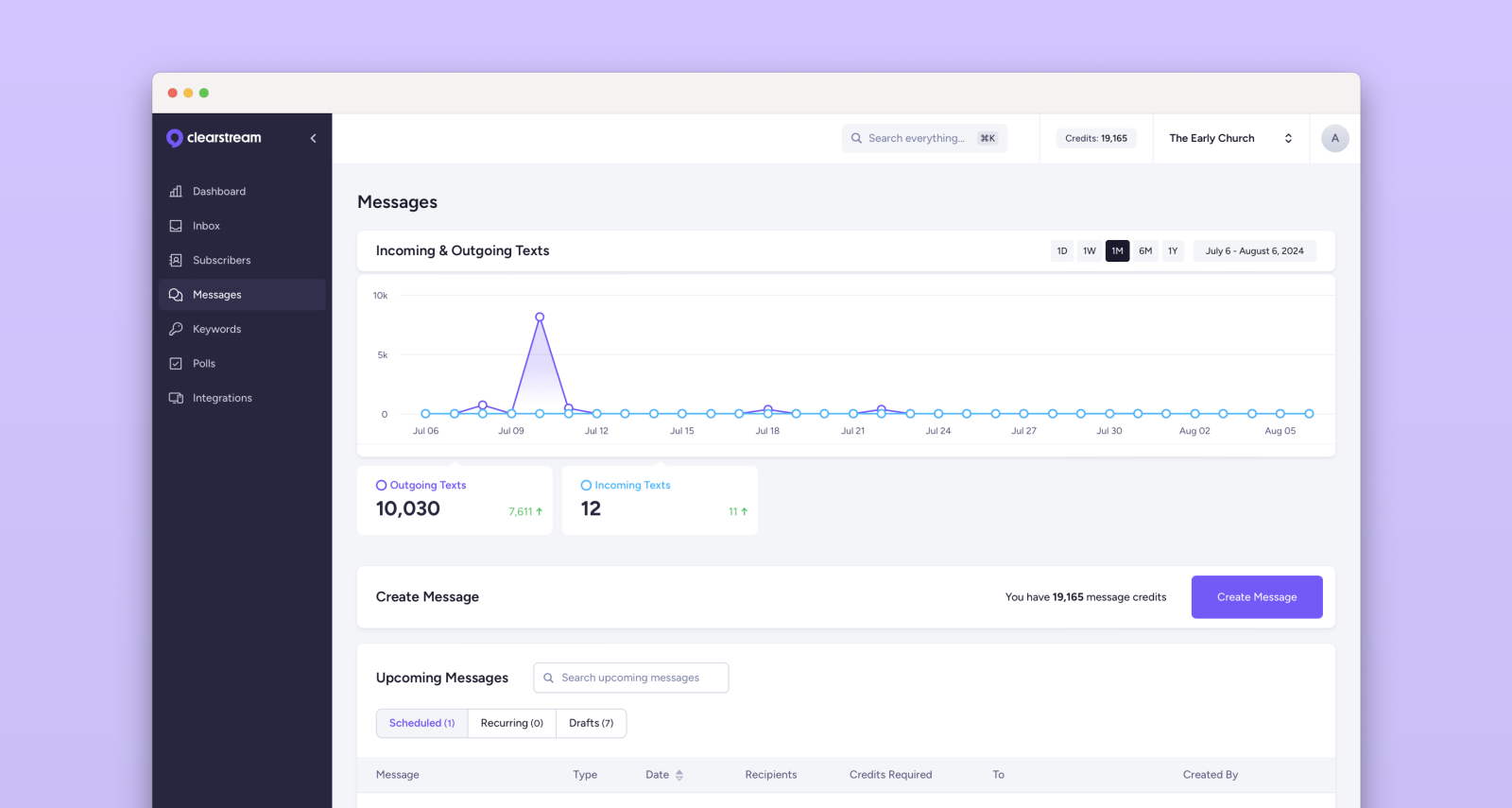Viewport: 1512px width, 808px height.
Task: Open the Subscribers contact icon
Action: point(176,261)
